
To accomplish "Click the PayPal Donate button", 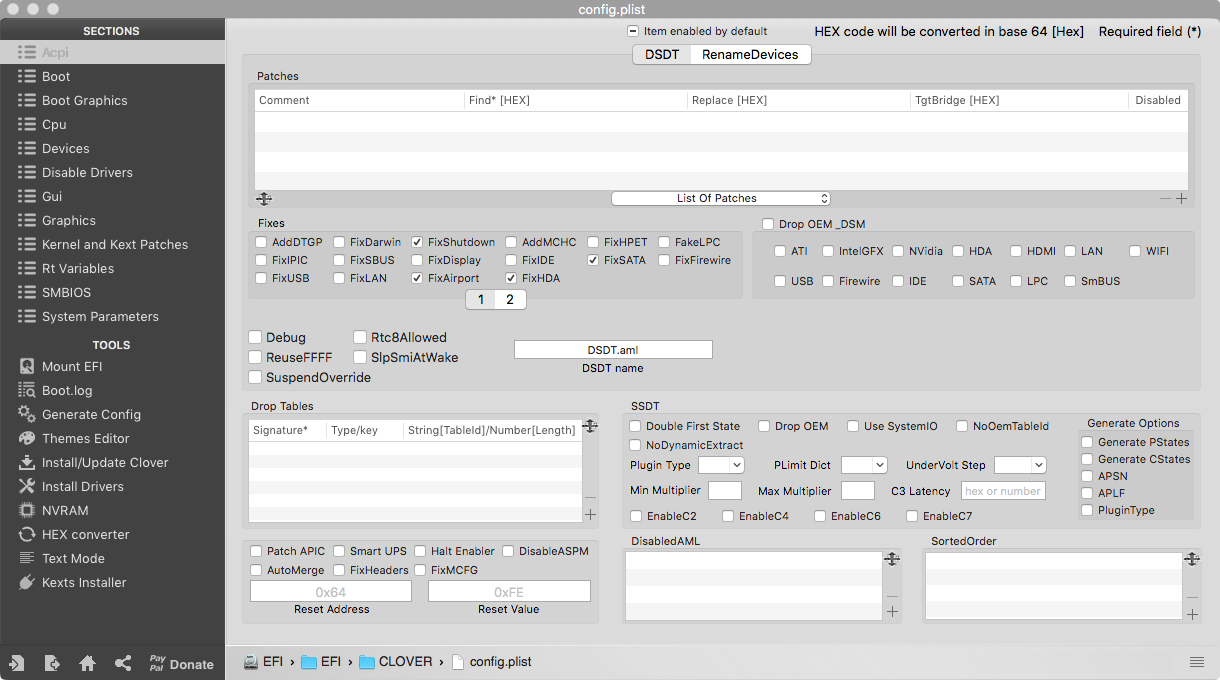I will [181, 663].
